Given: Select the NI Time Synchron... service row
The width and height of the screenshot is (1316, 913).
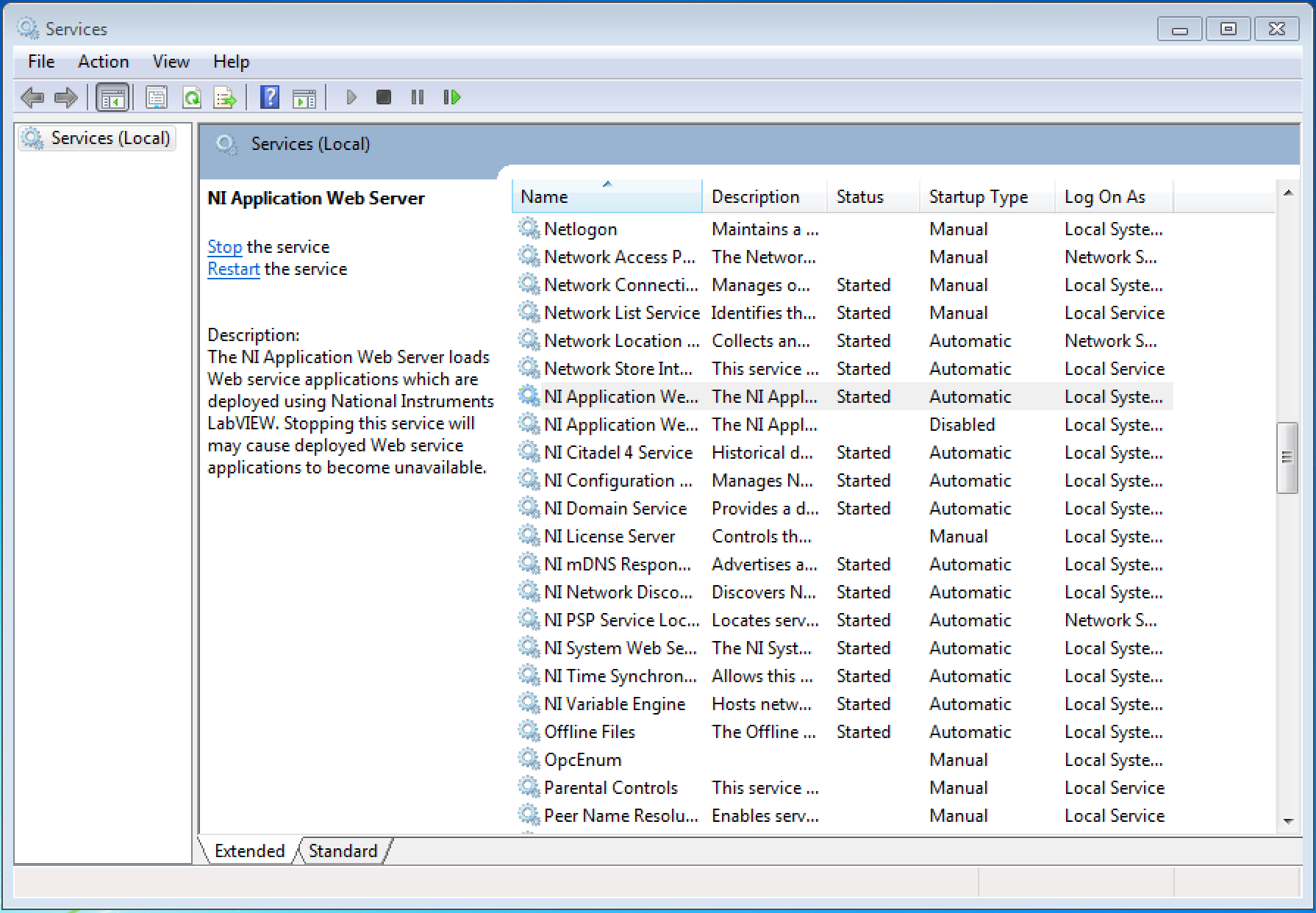Looking at the screenshot, I should pos(844,676).
